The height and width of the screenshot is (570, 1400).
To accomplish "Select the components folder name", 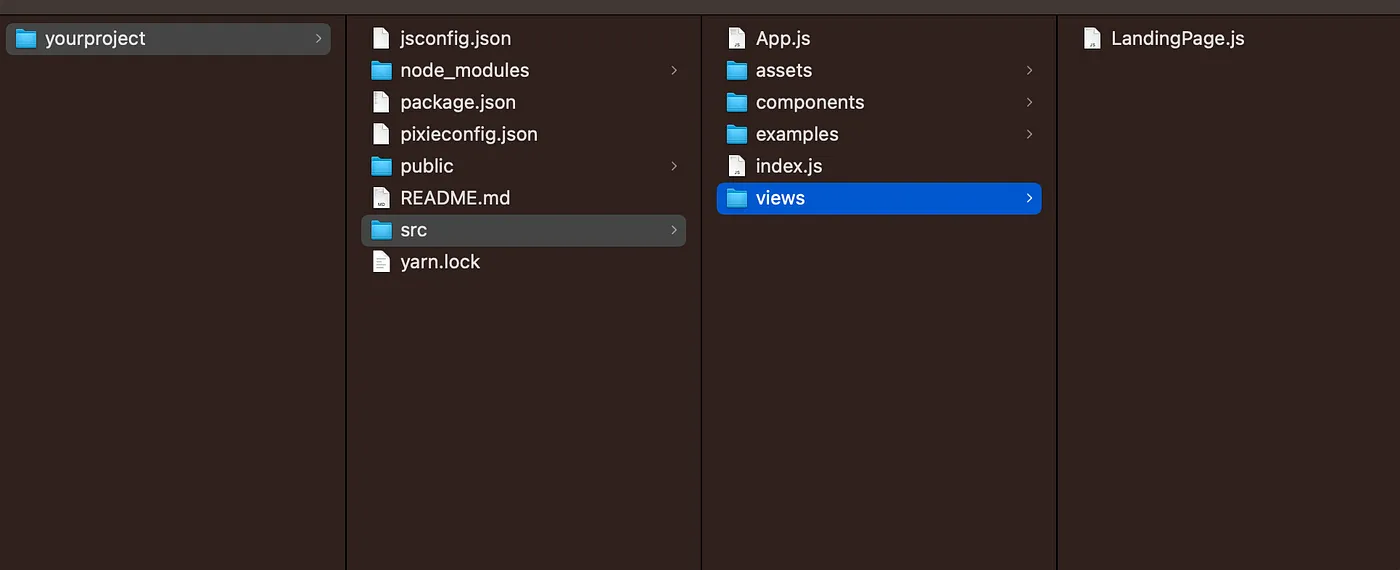I will (x=810, y=102).
